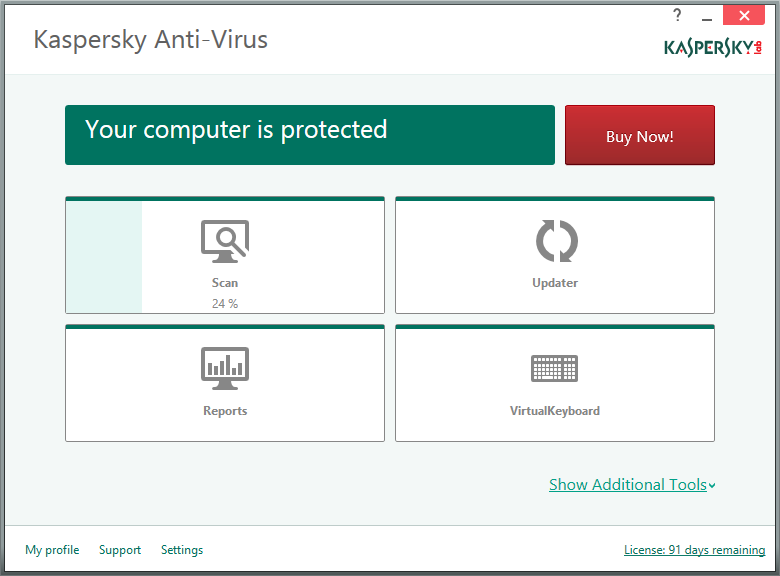Click the Buy Now! button
The width and height of the screenshot is (780, 576).
pyautogui.click(x=640, y=135)
